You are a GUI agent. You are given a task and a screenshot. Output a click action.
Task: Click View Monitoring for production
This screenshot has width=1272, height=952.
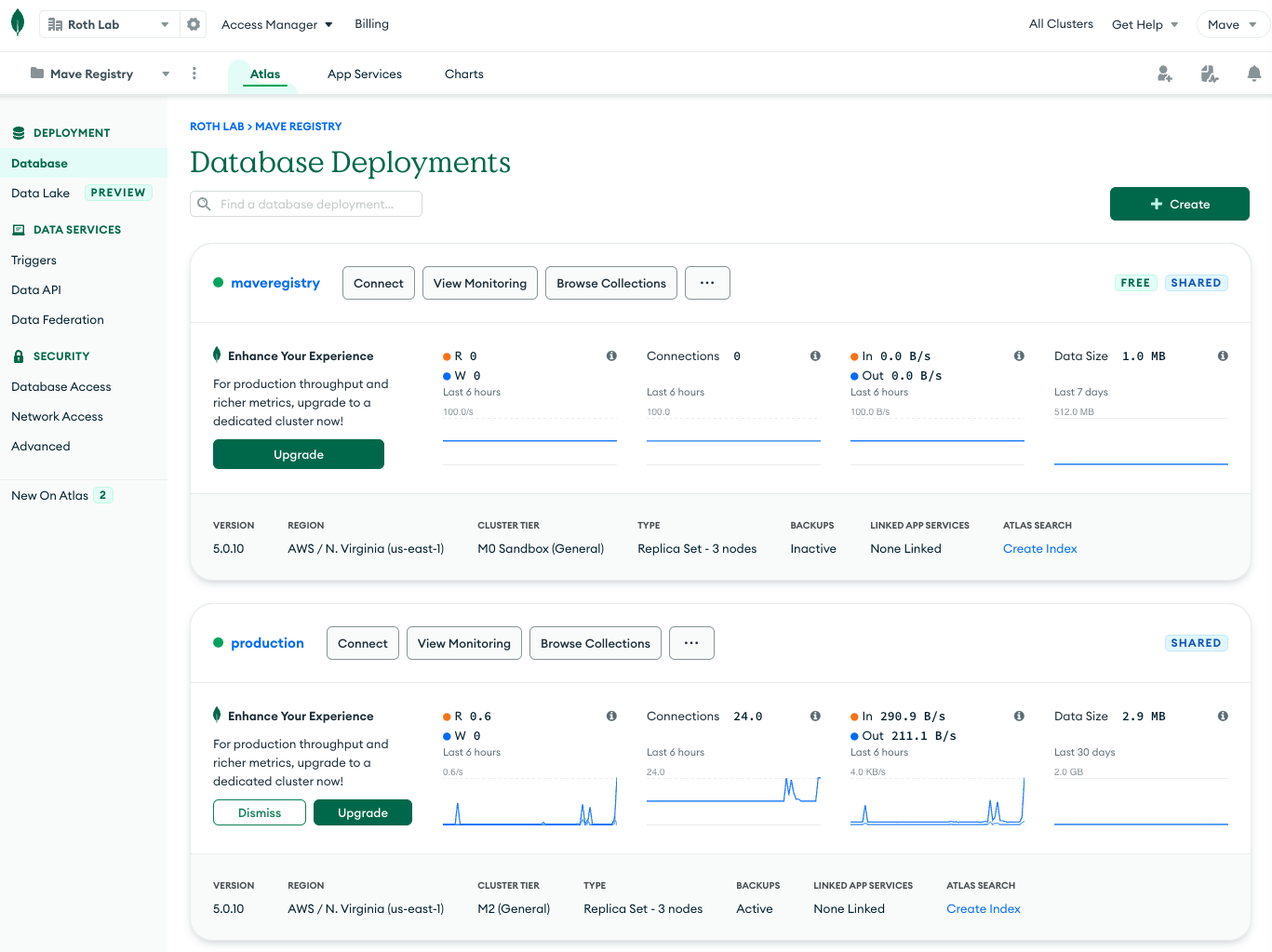pos(464,643)
